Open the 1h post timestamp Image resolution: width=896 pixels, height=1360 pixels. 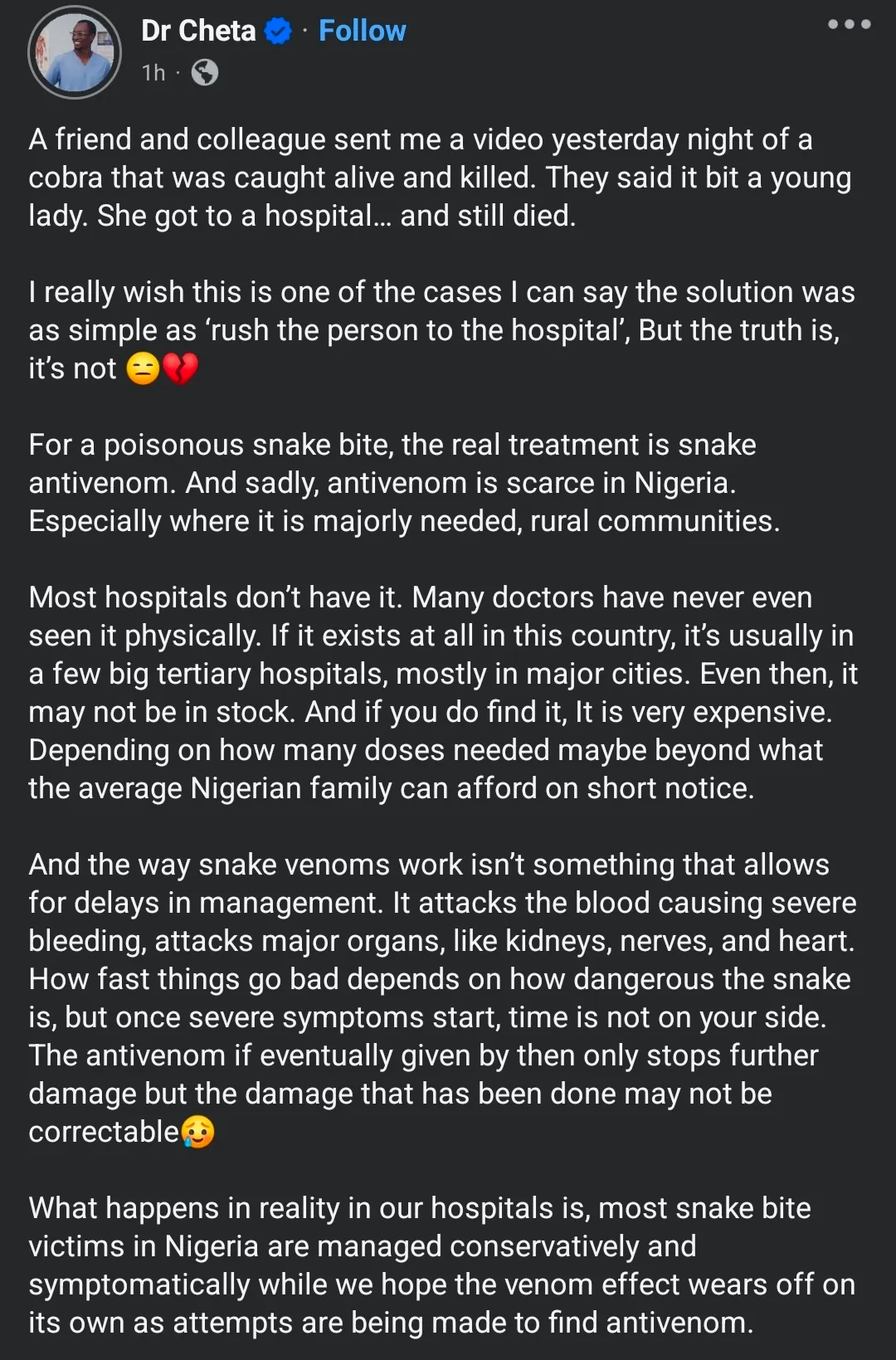pyautogui.click(x=153, y=73)
